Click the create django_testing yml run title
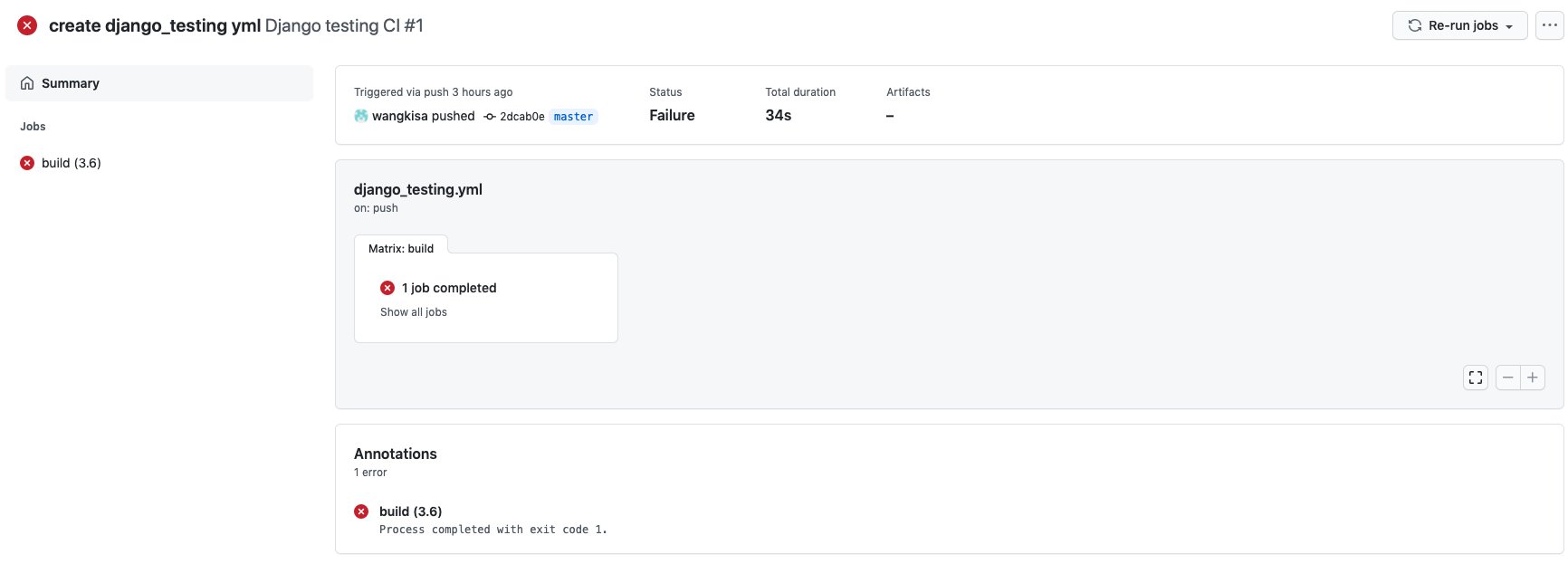Image resolution: width=1568 pixels, height=583 pixels. coord(155,25)
